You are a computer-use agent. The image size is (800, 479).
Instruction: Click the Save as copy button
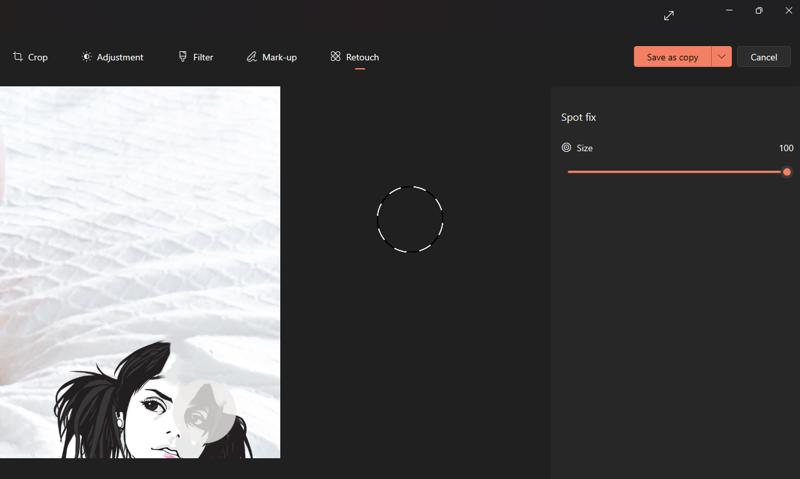click(672, 57)
